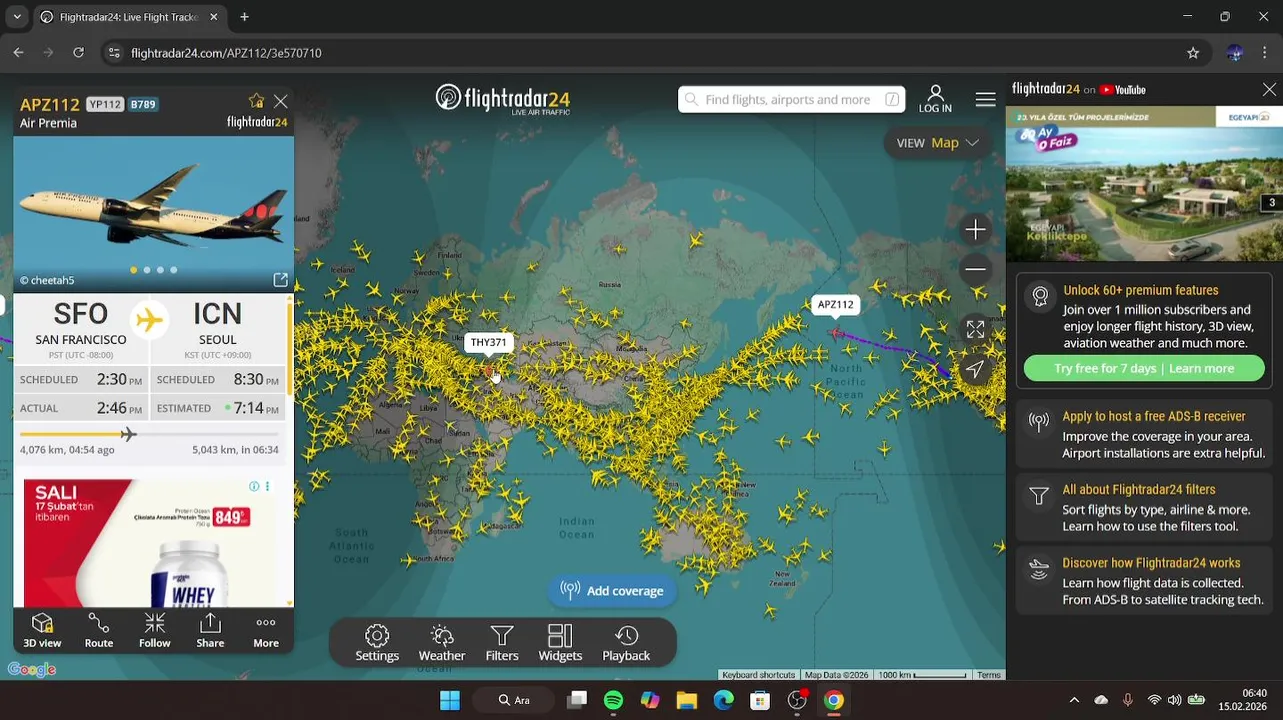Click the browser address bar

(x=640, y=53)
